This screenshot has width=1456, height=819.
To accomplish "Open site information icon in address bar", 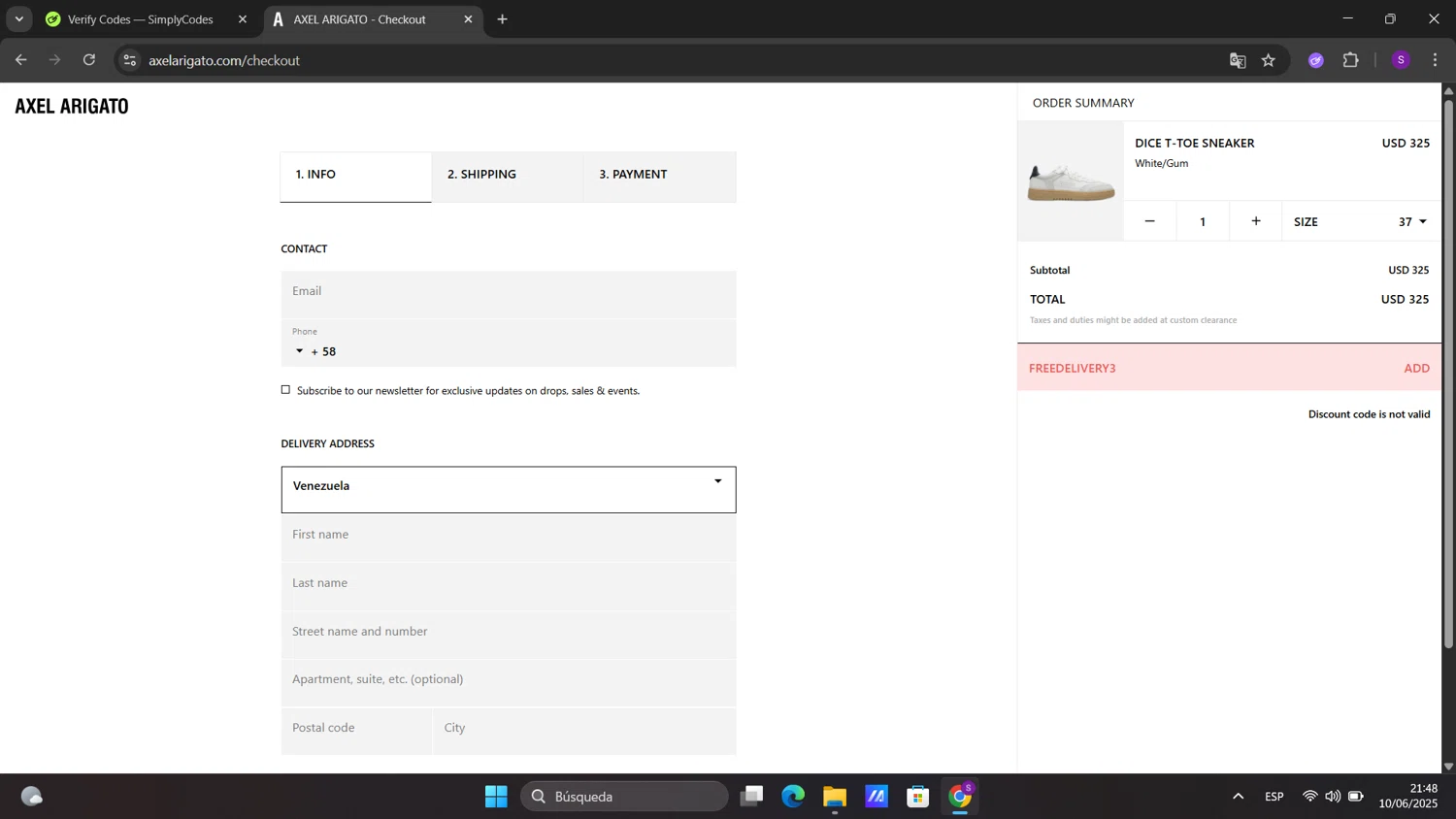I will coord(130,60).
